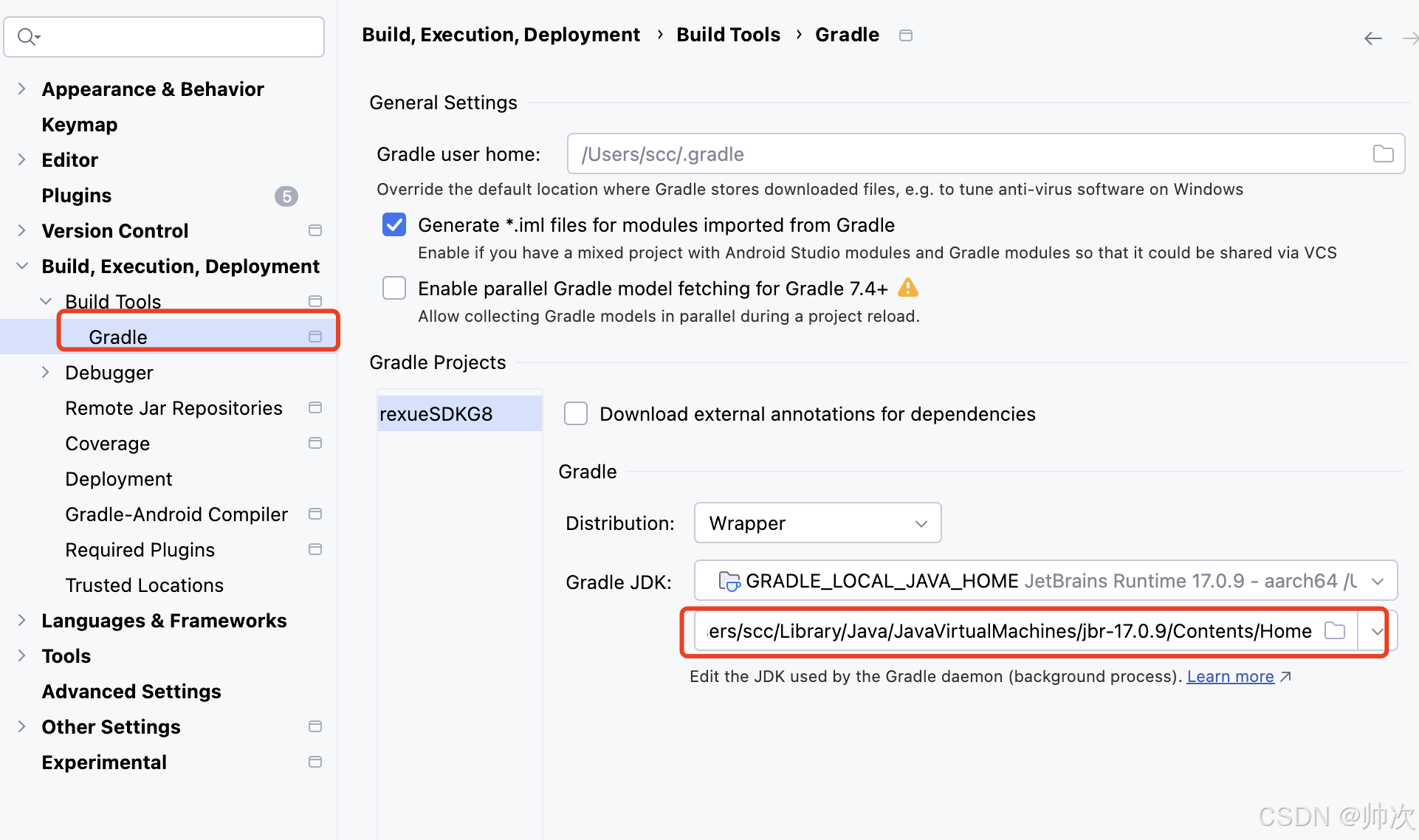Viewport: 1419px width, 840px height.
Task: Click folder icon in Gradle user home field
Action: (1383, 154)
